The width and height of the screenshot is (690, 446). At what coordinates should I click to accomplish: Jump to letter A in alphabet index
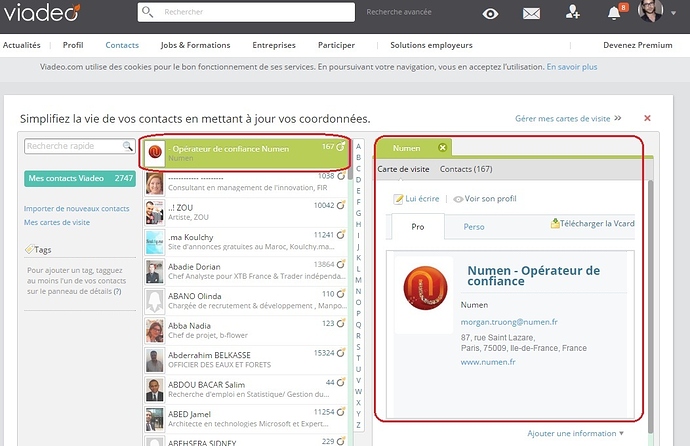tap(358, 146)
